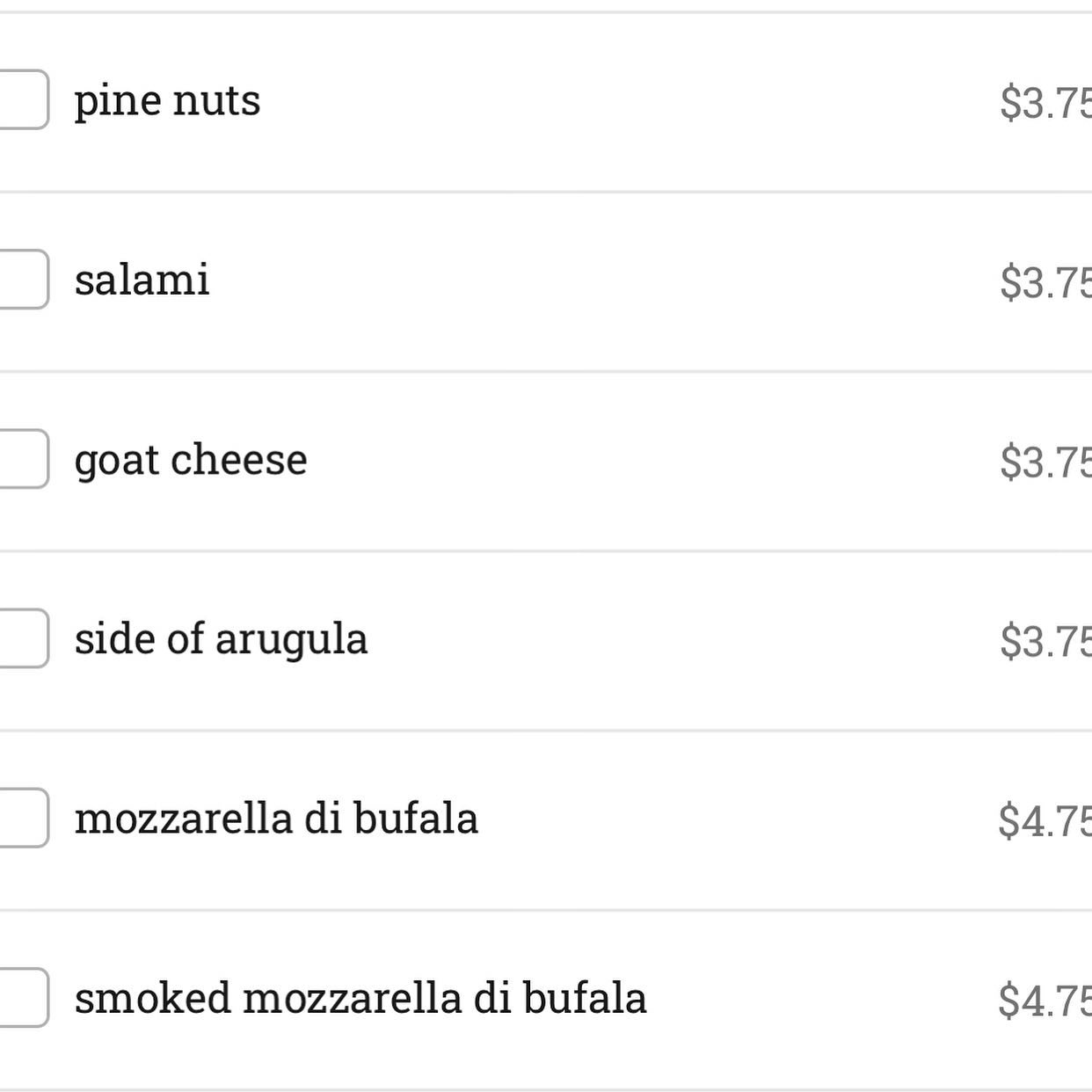Click the "pine nuts" label text

pyautogui.click(x=167, y=100)
